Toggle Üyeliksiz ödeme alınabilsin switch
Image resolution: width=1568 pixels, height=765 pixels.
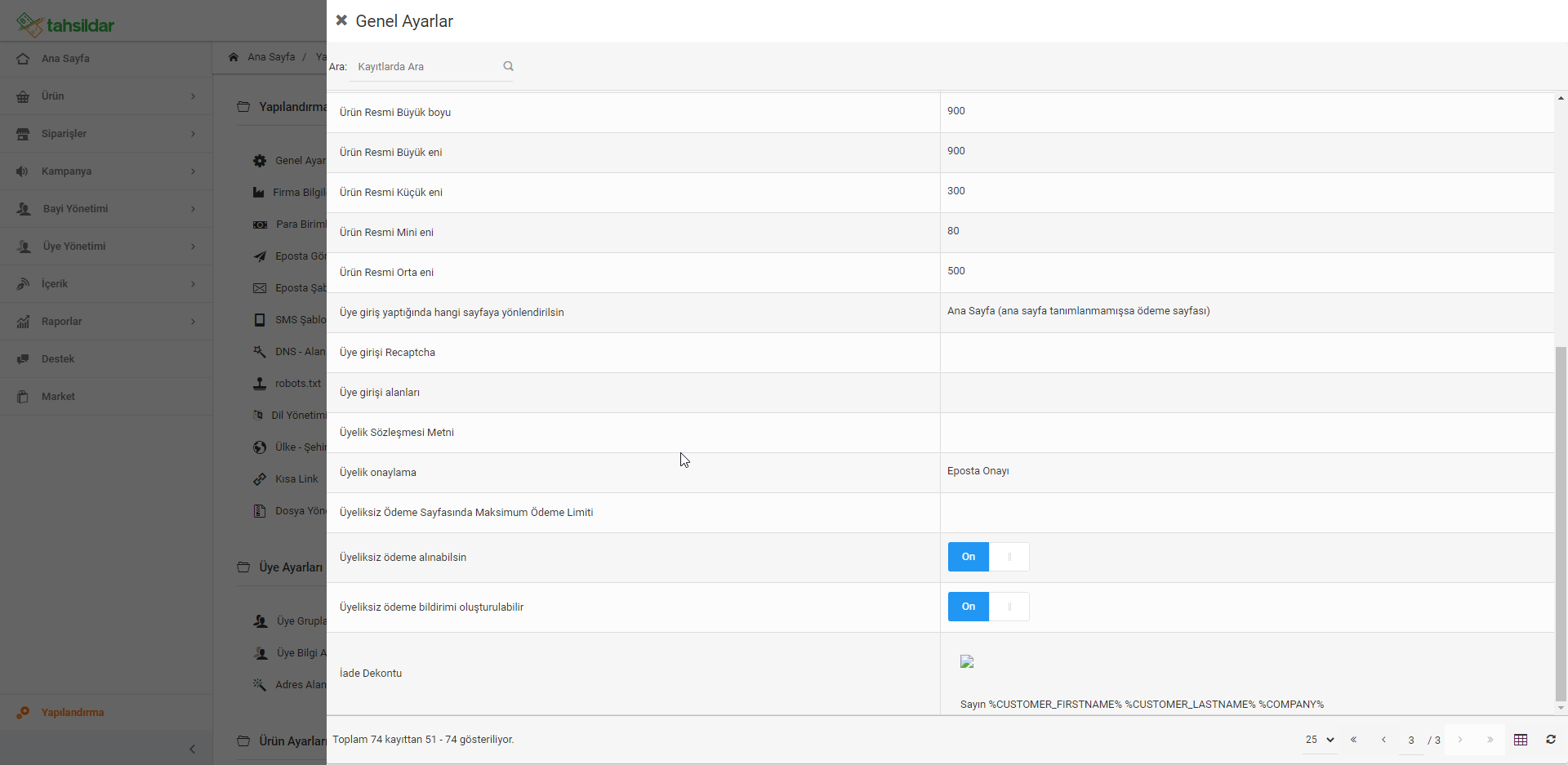click(x=988, y=557)
